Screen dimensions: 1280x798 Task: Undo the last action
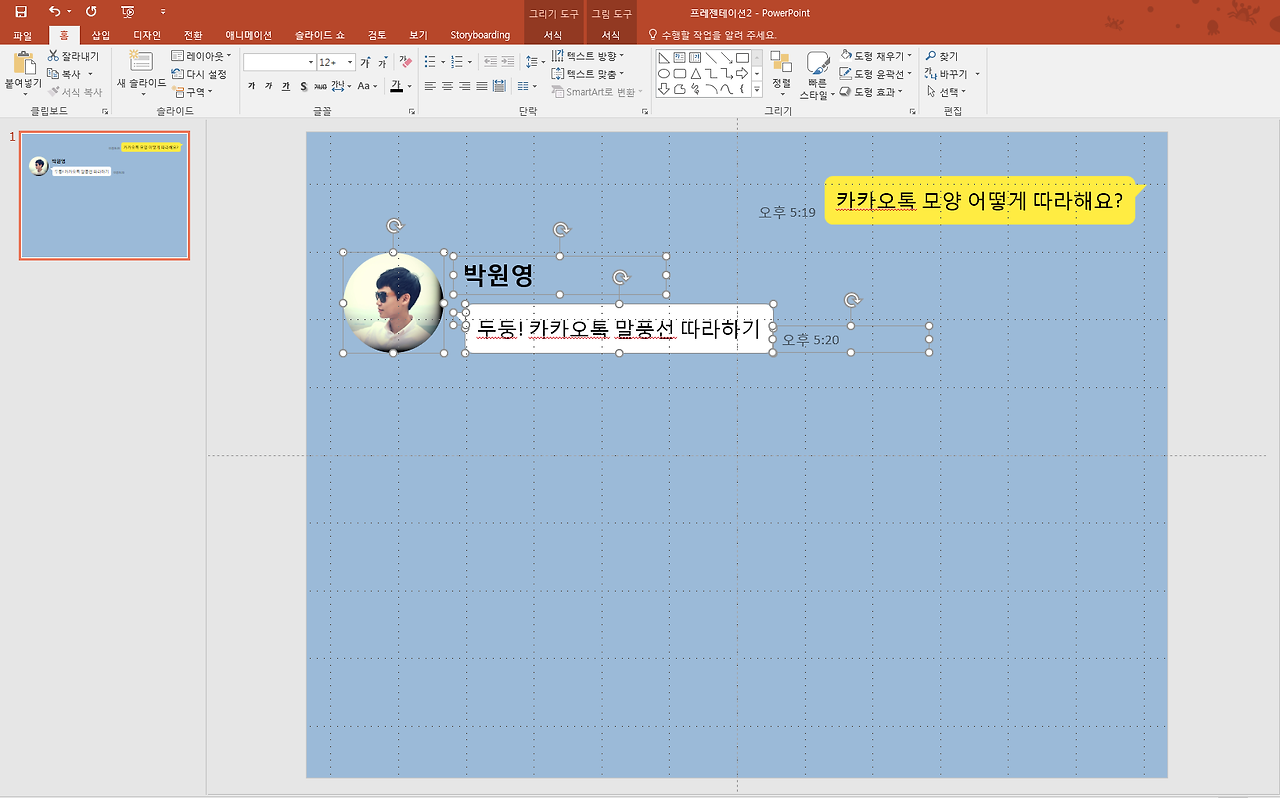click(x=54, y=12)
